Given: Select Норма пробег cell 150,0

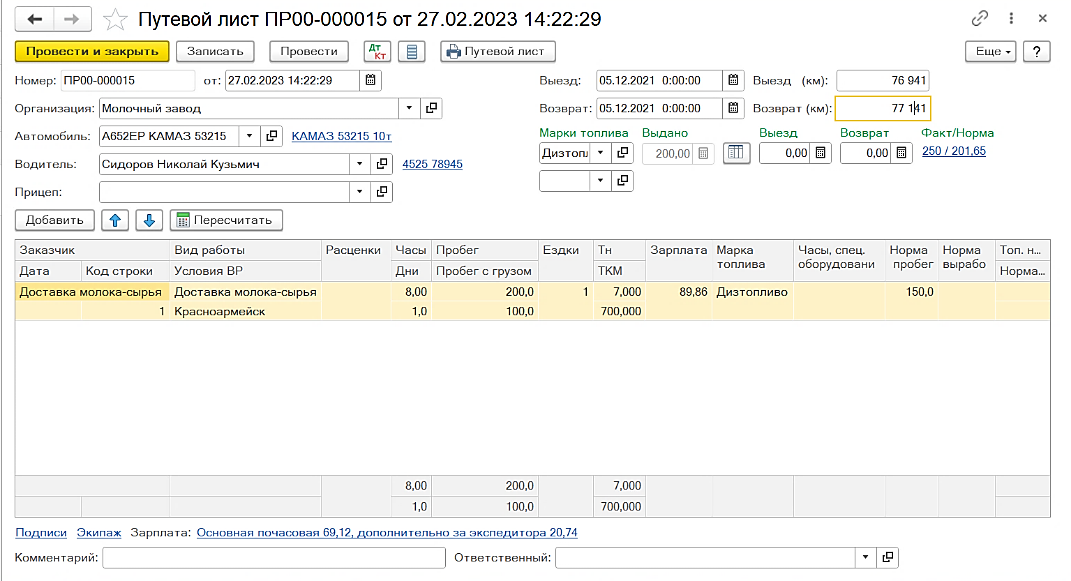Looking at the screenshot, I should pyautogui.click(x=912, y=292).
